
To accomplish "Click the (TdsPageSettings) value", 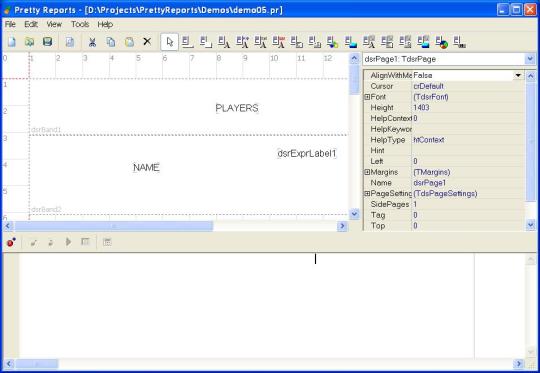I will pyautogui.click(x=468, y=194).
